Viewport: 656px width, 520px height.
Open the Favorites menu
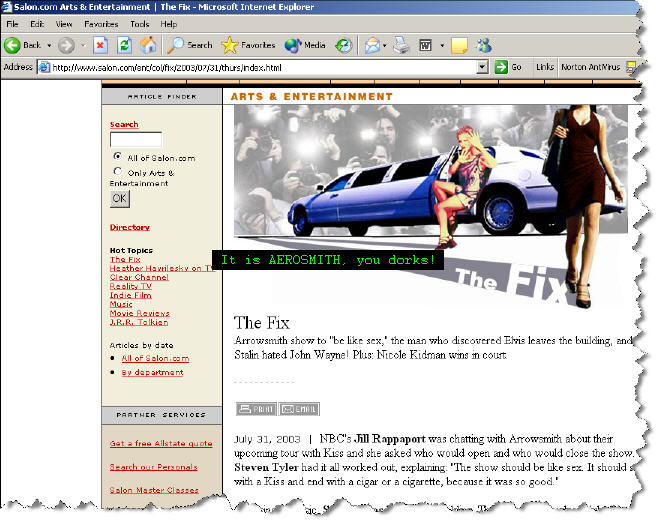[x=101, y=24]
